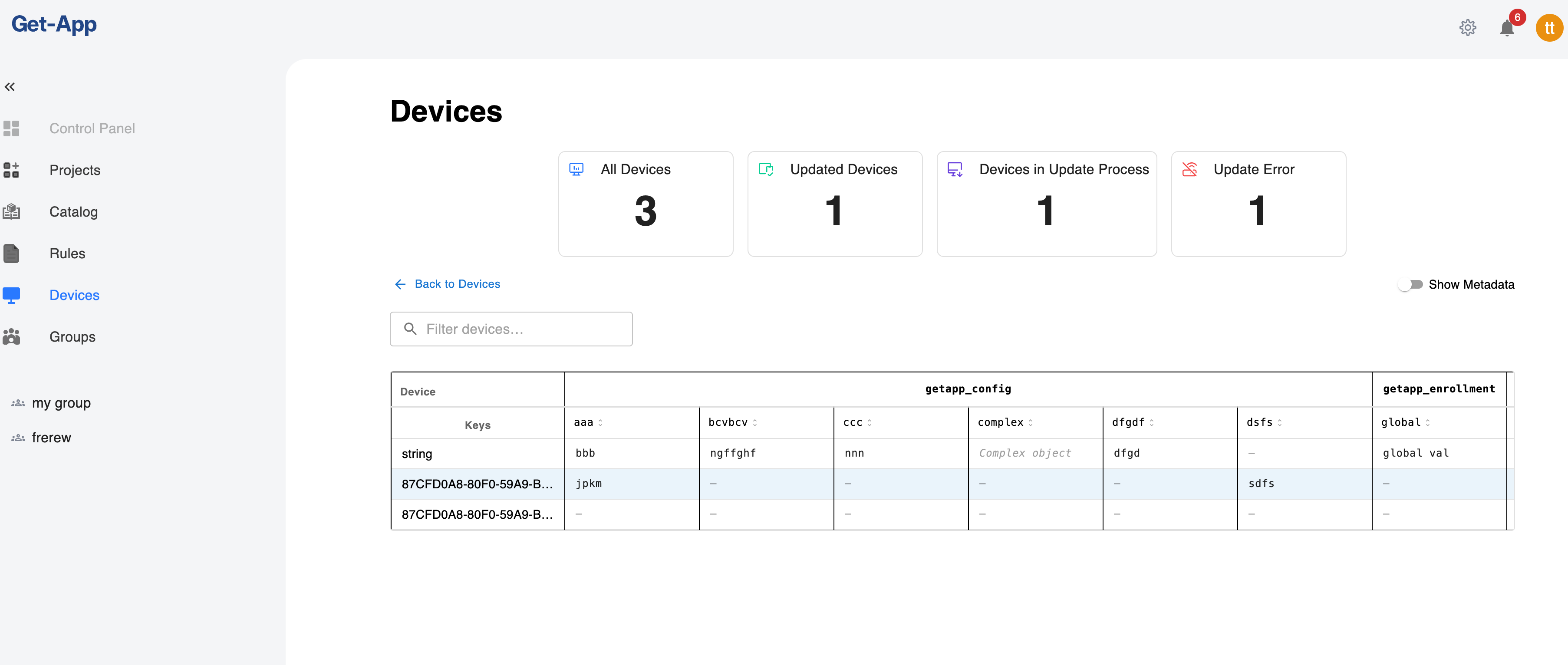The height and width of the screenshot is (665, 1568).
Task: Click the group icon beside 'my group'
Action: [18, 403]
